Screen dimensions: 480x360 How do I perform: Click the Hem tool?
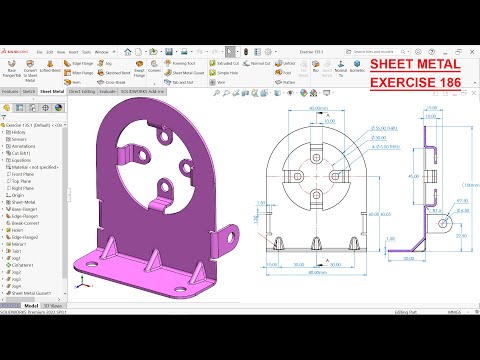click(x=72, y=82)
